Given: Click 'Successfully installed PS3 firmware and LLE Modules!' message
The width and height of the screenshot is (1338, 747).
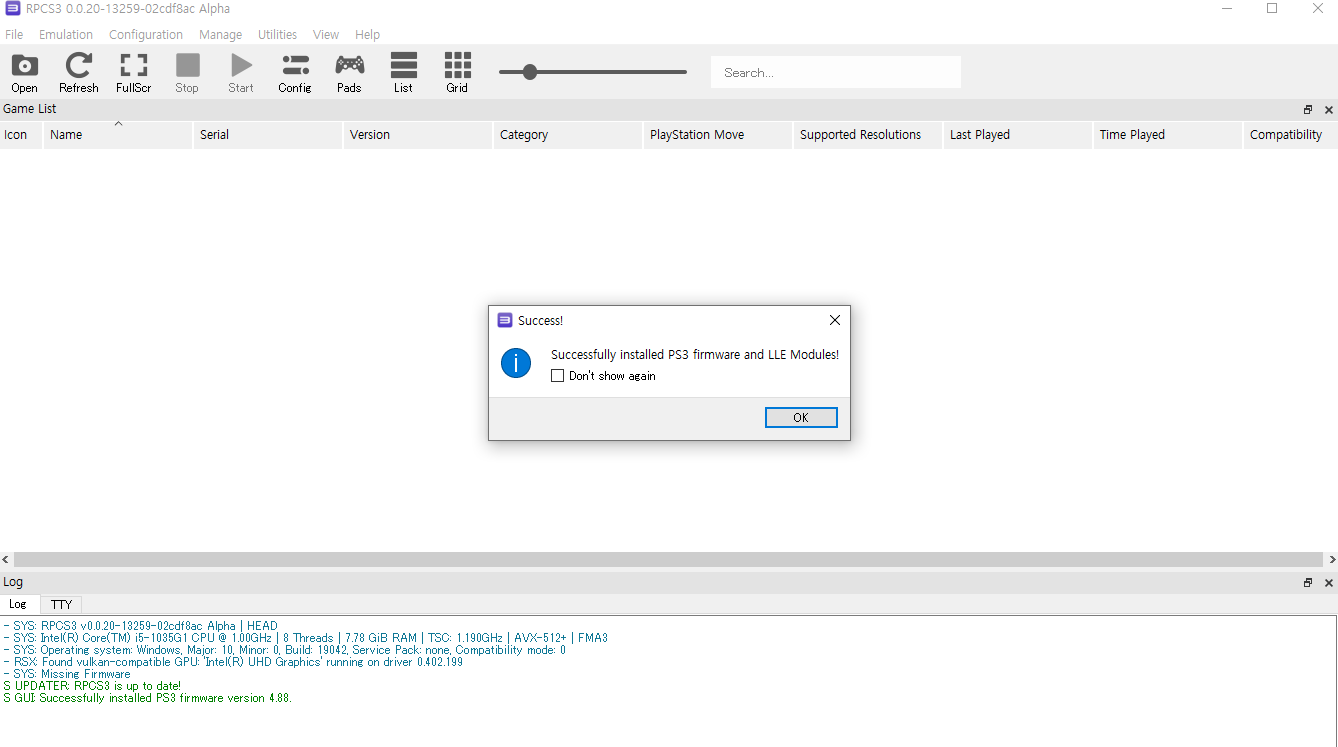Looking at the screenshot, I should tap(695, 354).
